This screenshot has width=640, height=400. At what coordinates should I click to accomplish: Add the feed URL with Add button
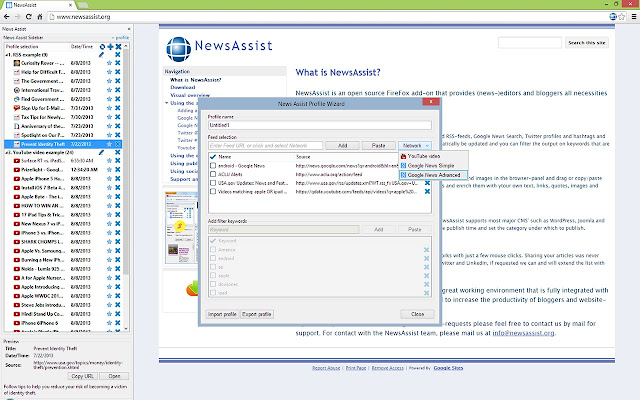pos(342,146)
